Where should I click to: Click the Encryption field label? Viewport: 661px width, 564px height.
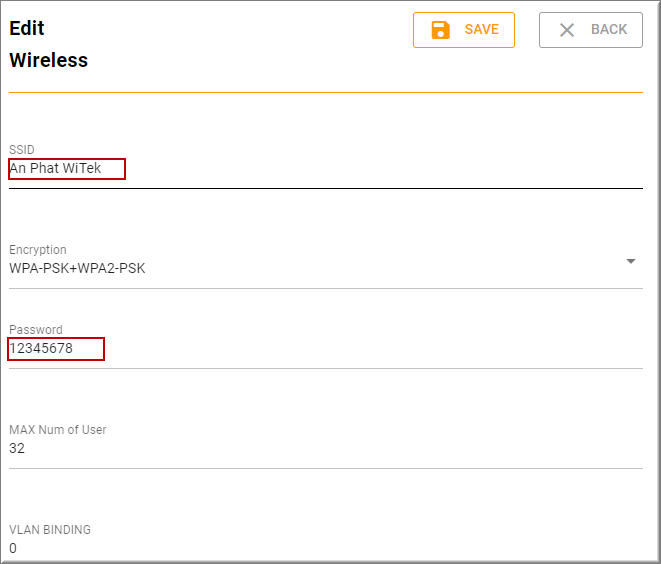[38, 250]
